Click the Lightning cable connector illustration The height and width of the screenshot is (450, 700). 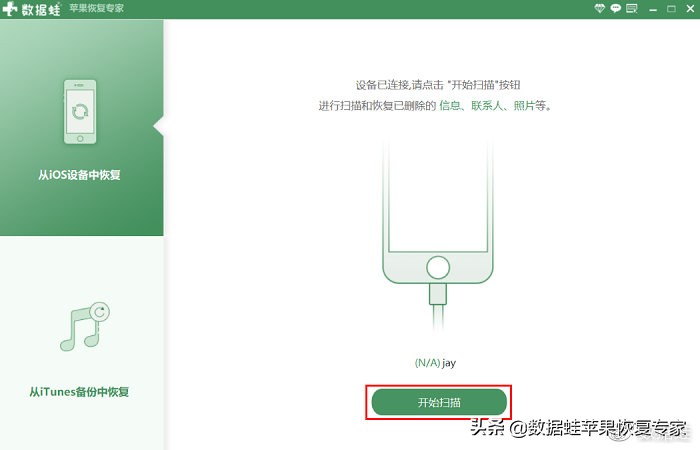438,295
